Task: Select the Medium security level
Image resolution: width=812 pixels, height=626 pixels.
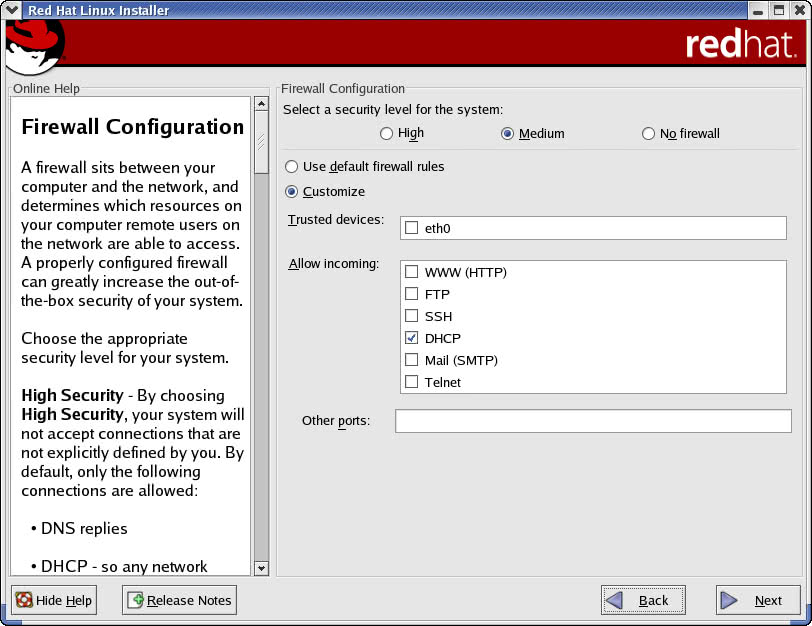Action: [x=508, y=134]
